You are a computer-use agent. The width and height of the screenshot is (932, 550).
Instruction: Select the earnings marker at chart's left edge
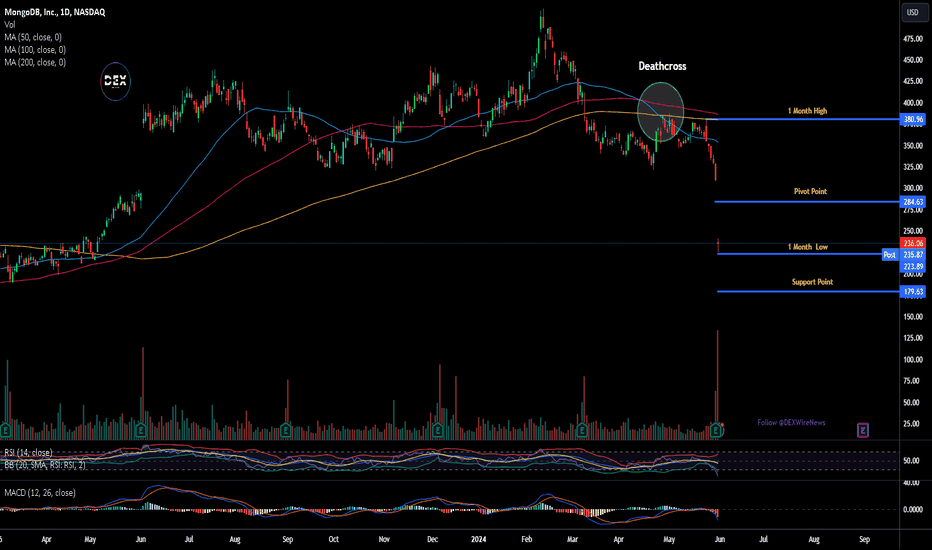point(5,430)
